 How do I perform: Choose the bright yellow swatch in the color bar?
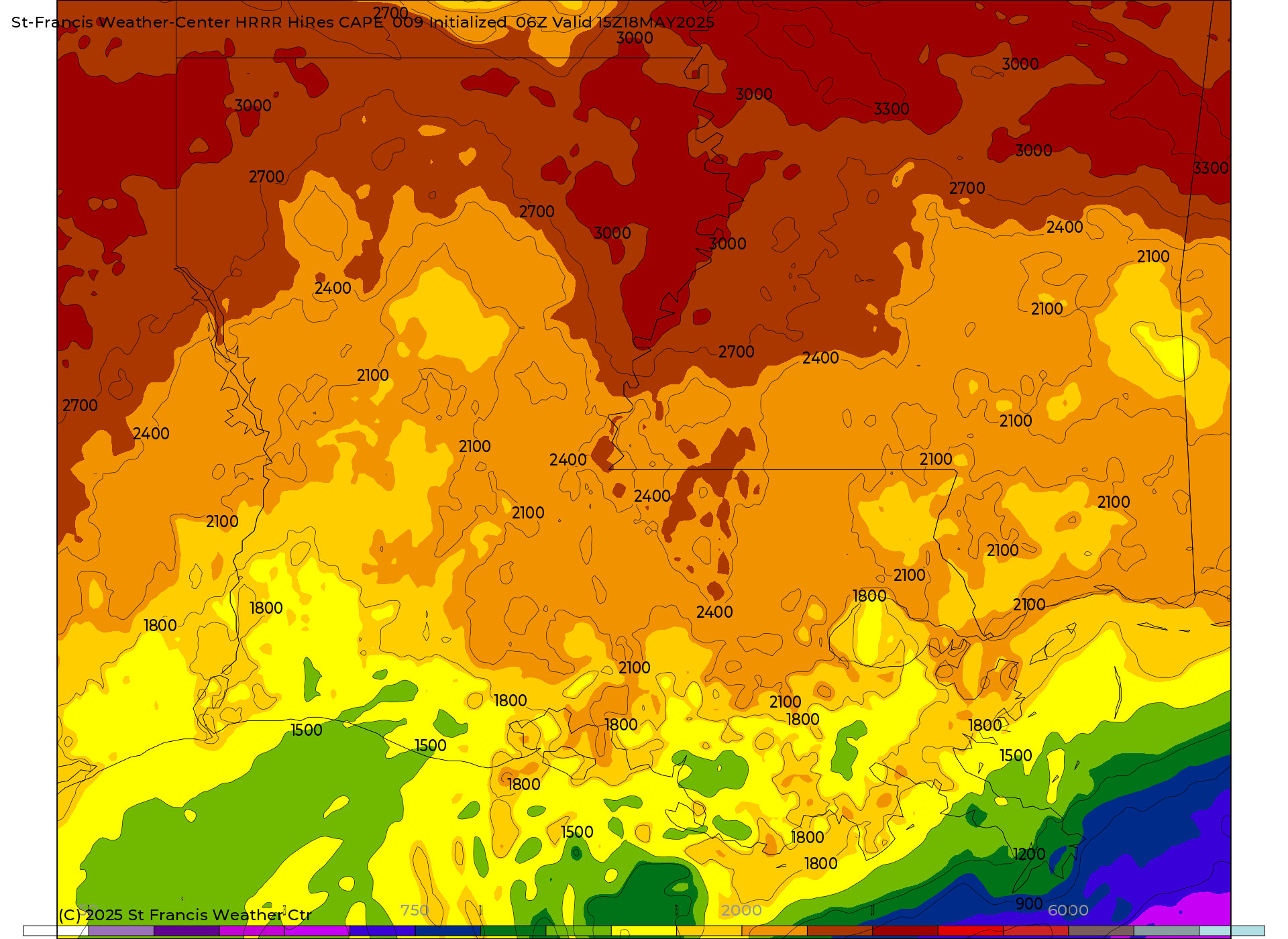pyautogui.click(x=644, y=931)
